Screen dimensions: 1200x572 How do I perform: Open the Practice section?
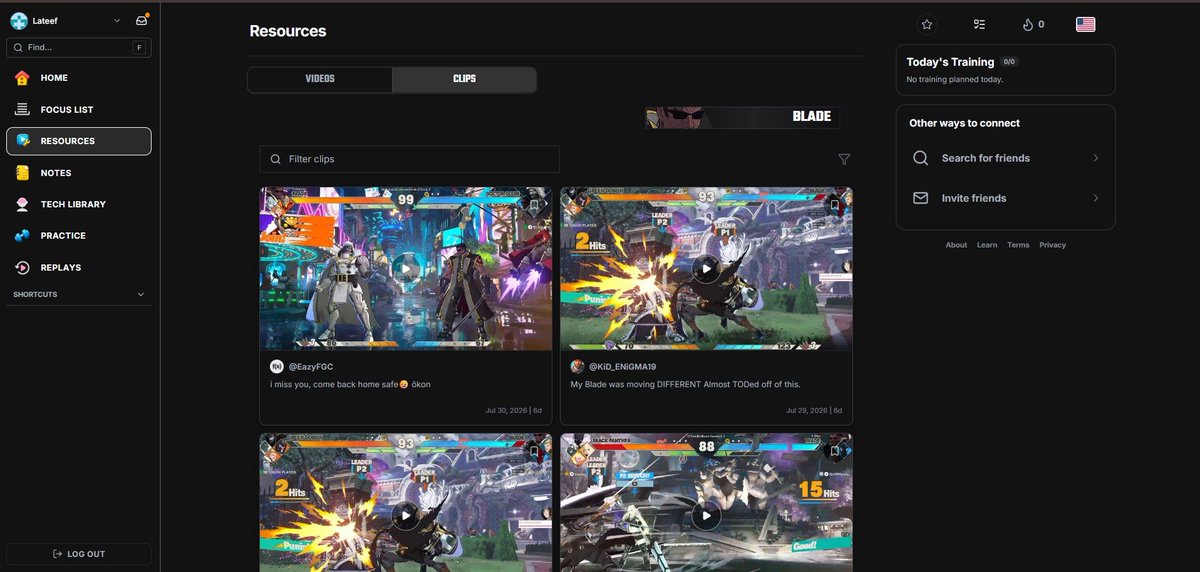(79, 236)
